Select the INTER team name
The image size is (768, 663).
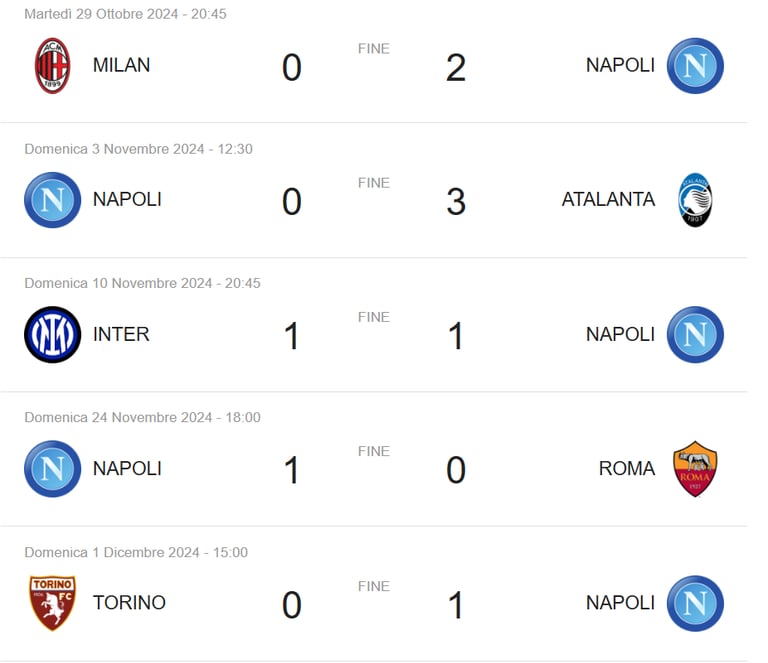pyautogui.click(x=121, y=334)
